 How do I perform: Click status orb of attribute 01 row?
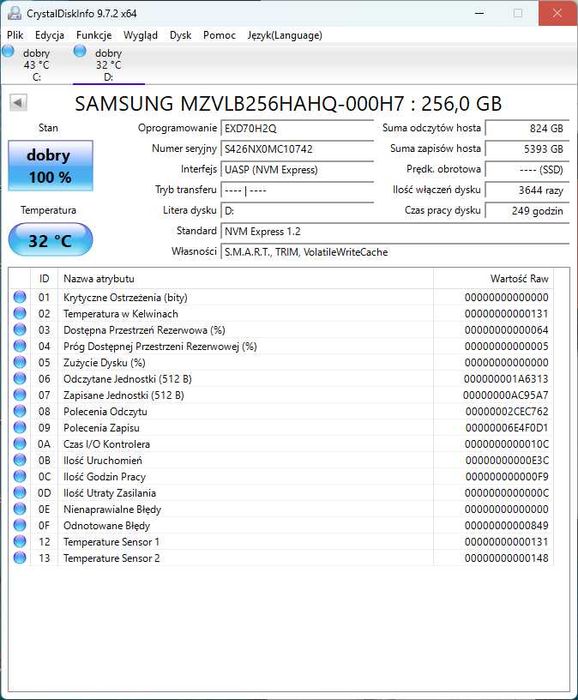[20, 297]
